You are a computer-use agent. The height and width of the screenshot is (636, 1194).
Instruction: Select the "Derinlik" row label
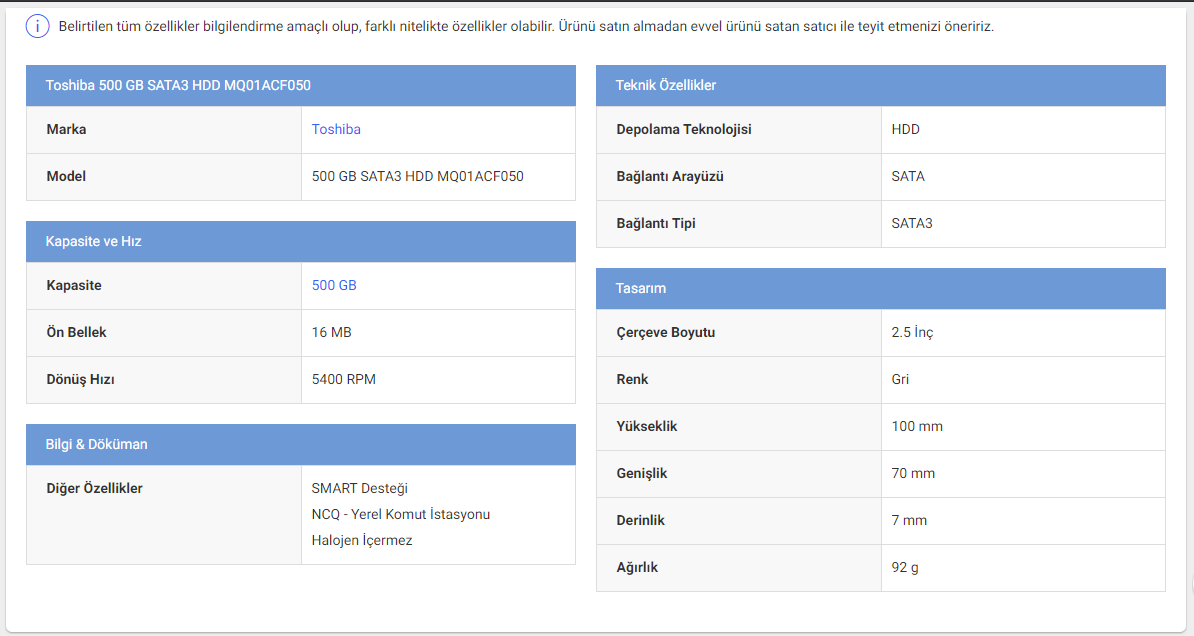(x=640, y=521)
